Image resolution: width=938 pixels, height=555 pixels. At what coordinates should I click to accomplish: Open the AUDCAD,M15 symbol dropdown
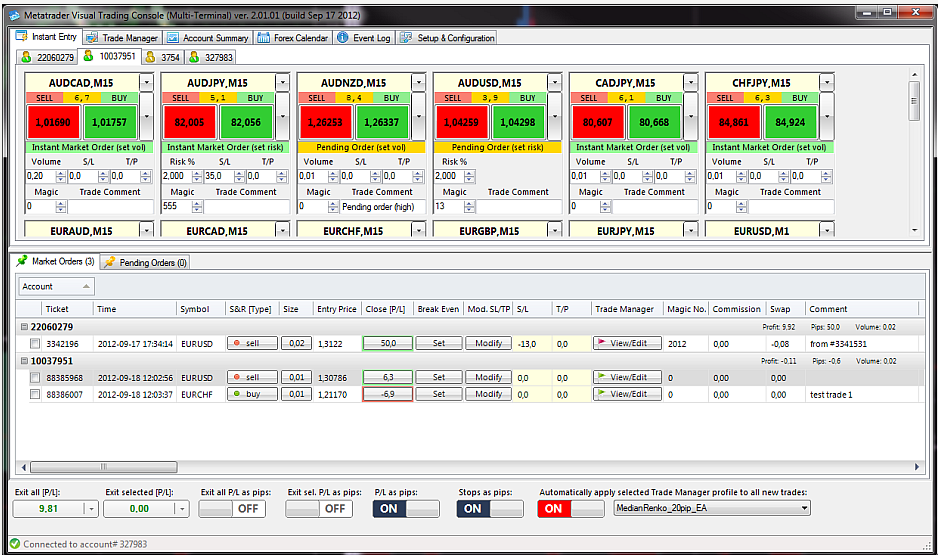[147, 83]
